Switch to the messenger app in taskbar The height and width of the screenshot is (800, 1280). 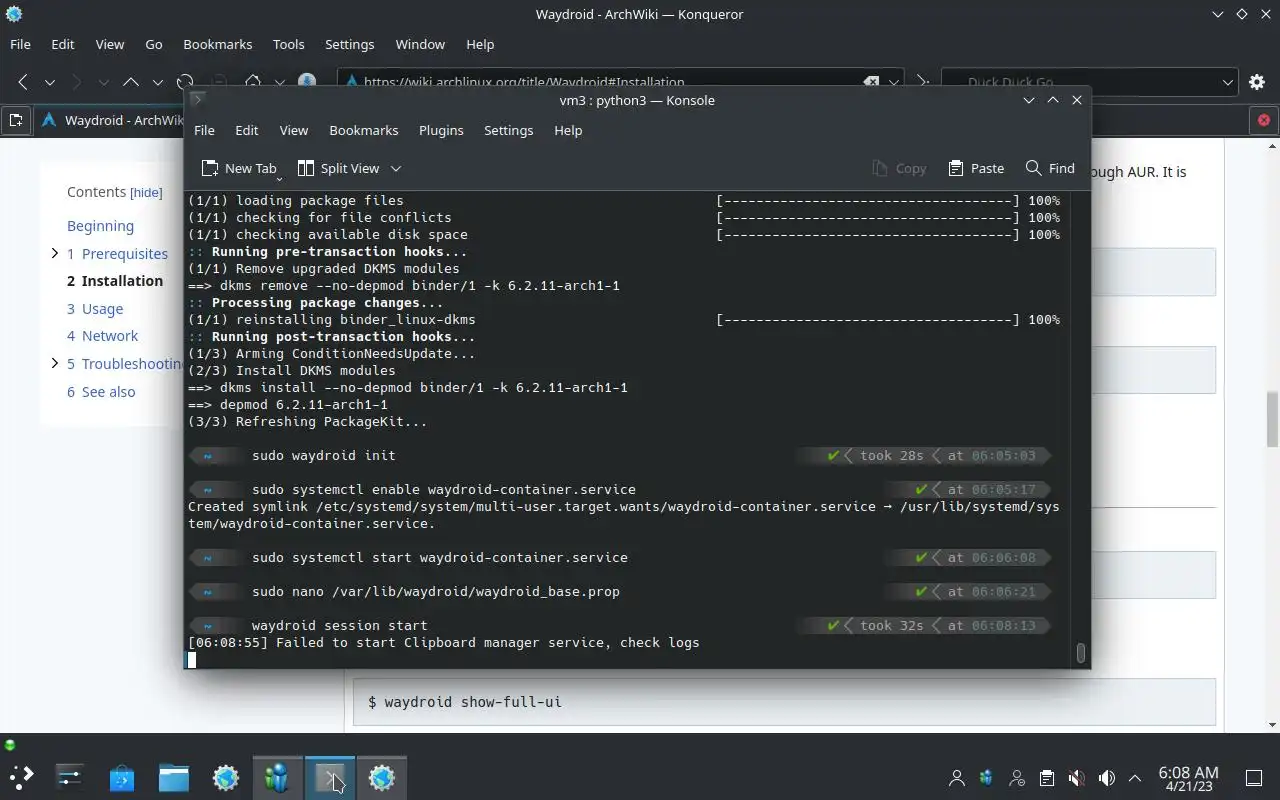[278, 777]
